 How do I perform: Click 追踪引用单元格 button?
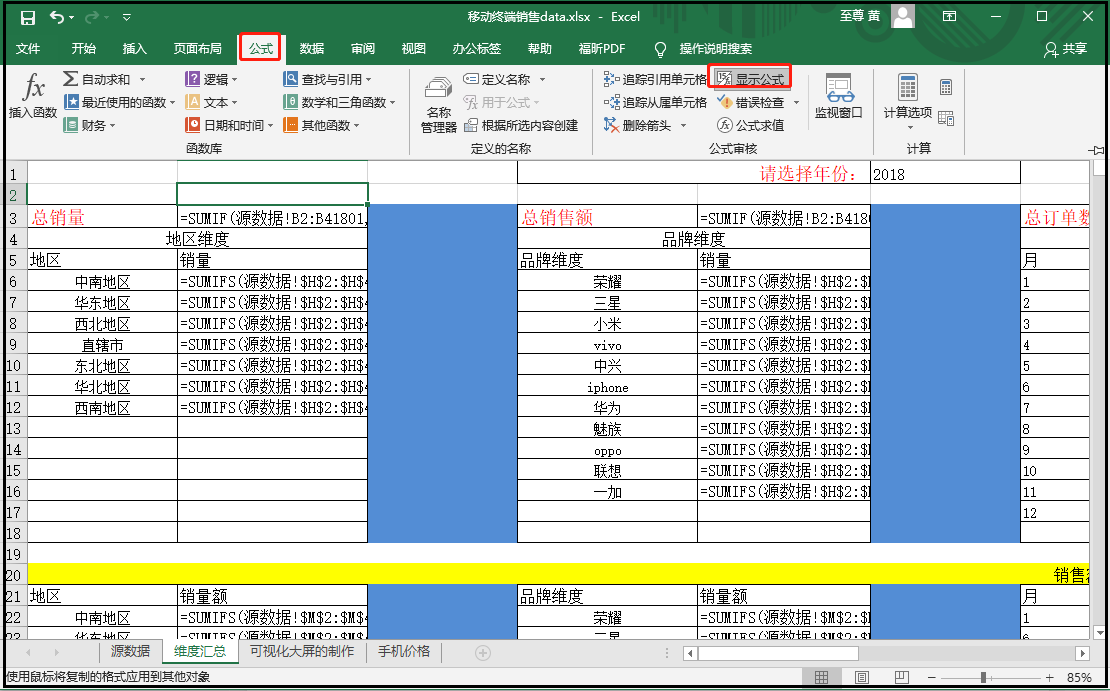(x=656, y=79)
